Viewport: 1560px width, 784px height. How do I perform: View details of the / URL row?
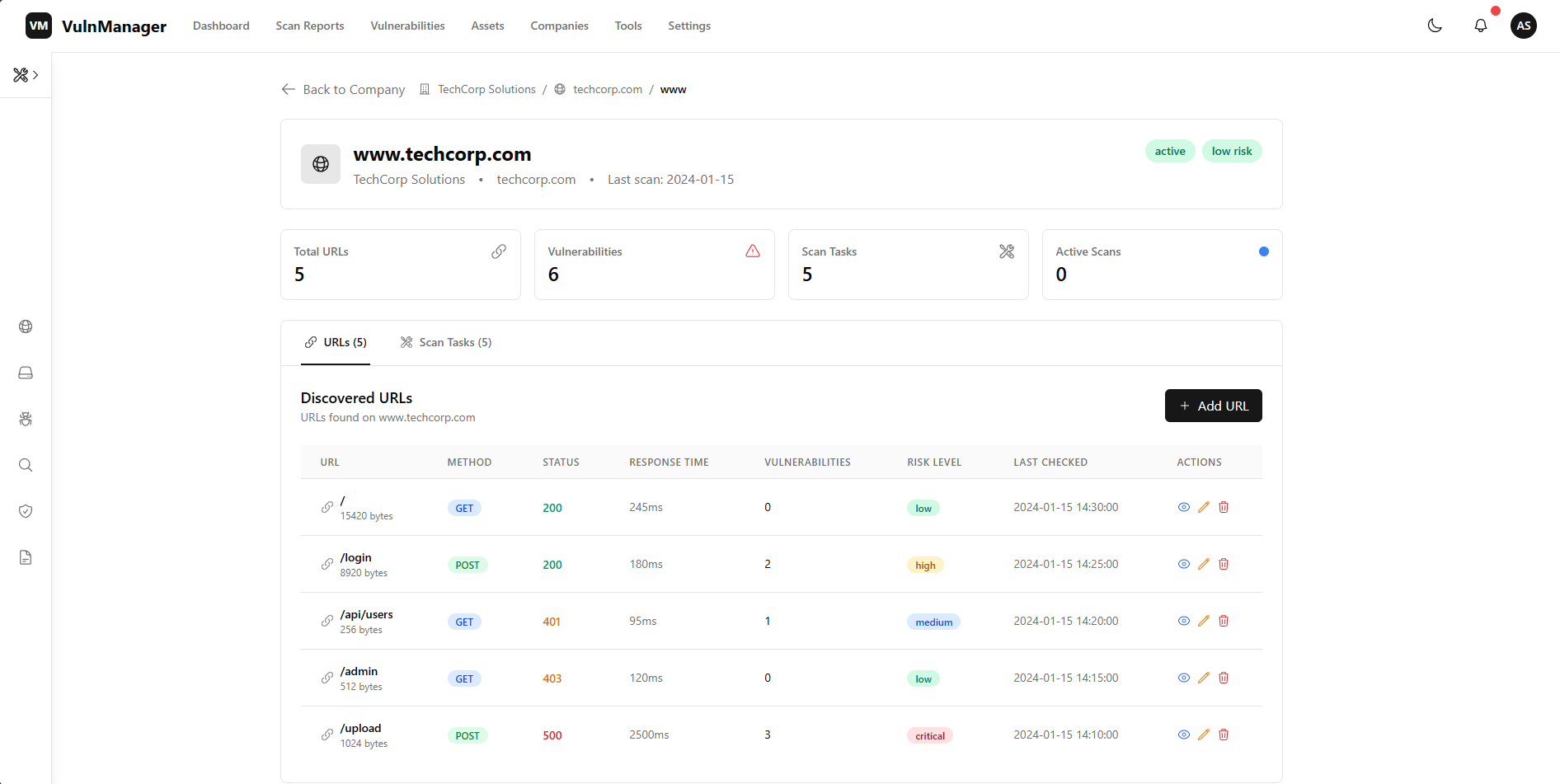pyautogui.click(x=1184, y=507)
